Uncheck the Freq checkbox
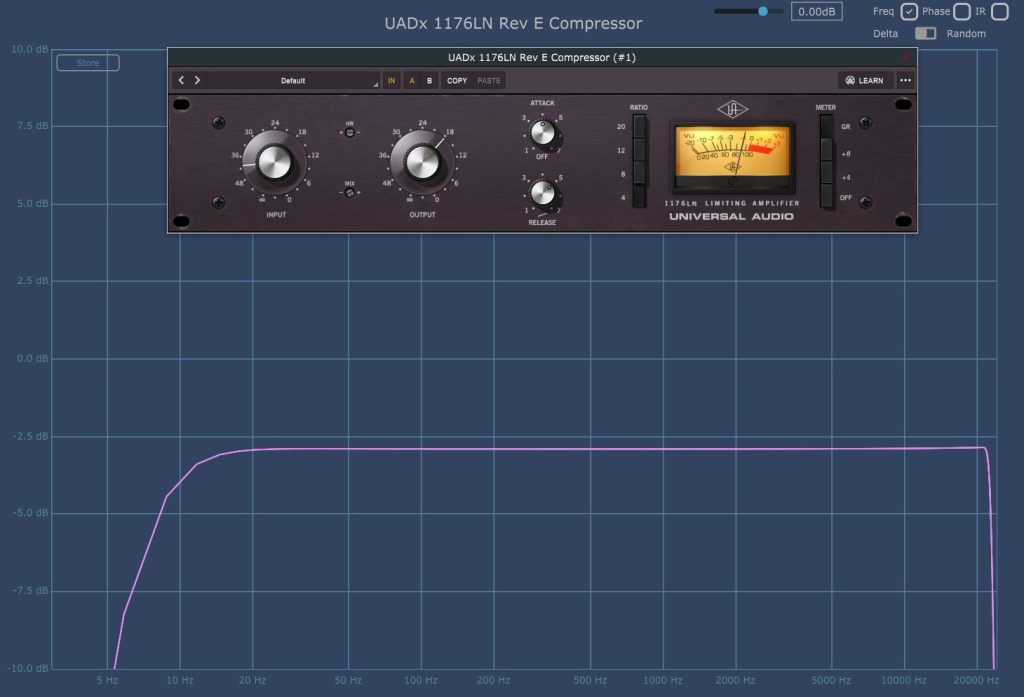 point(908,12)
